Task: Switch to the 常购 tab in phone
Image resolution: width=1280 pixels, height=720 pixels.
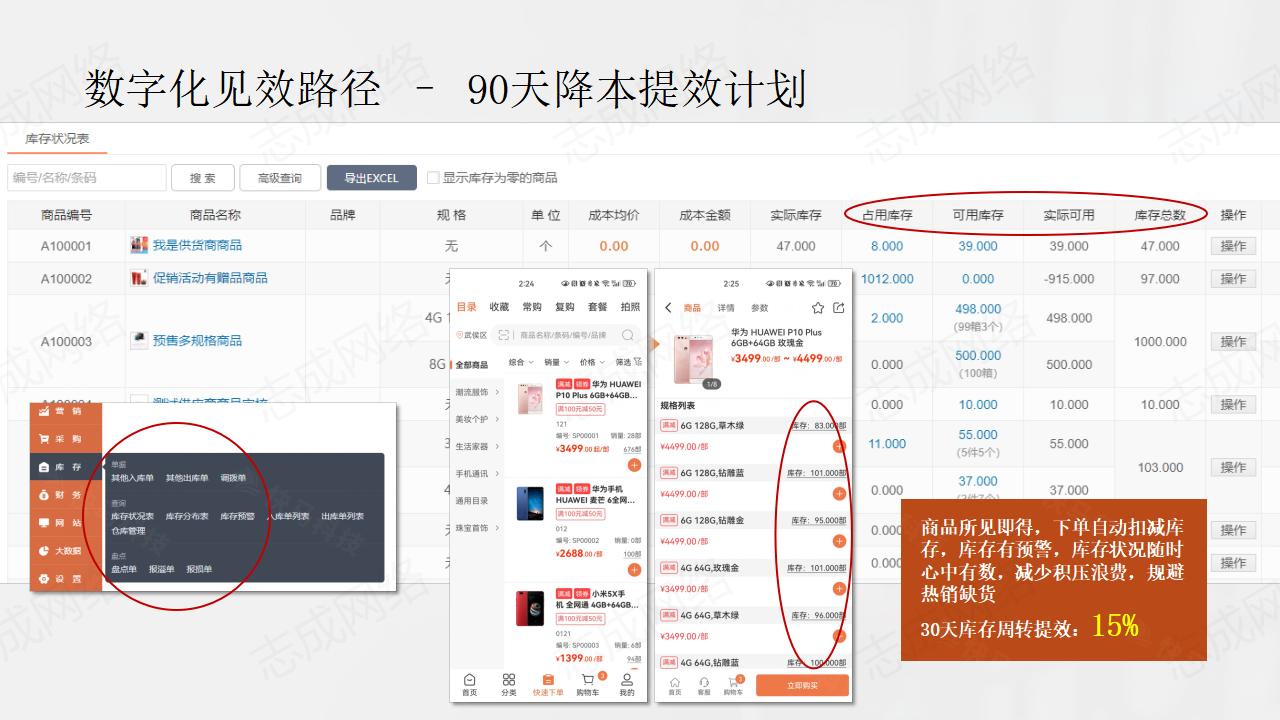Action: pos(532,307)
